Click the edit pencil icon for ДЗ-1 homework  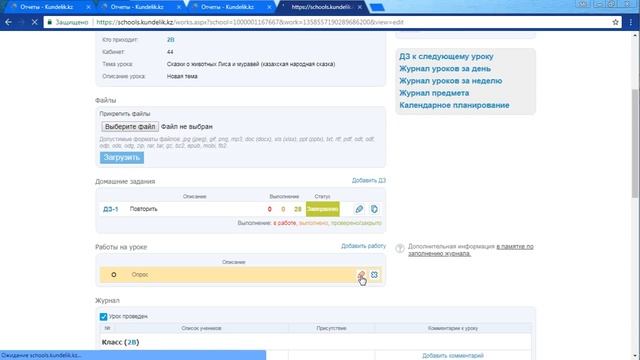[359, 209]
